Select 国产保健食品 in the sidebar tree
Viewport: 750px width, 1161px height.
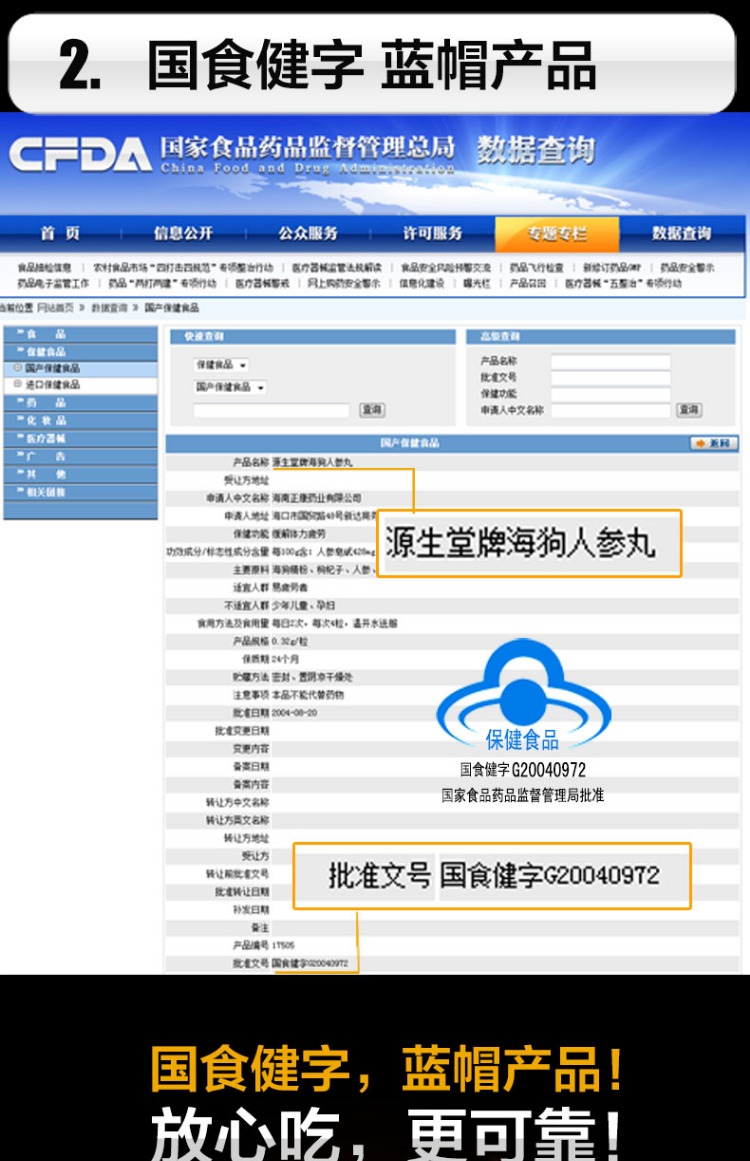pos(53,368)
